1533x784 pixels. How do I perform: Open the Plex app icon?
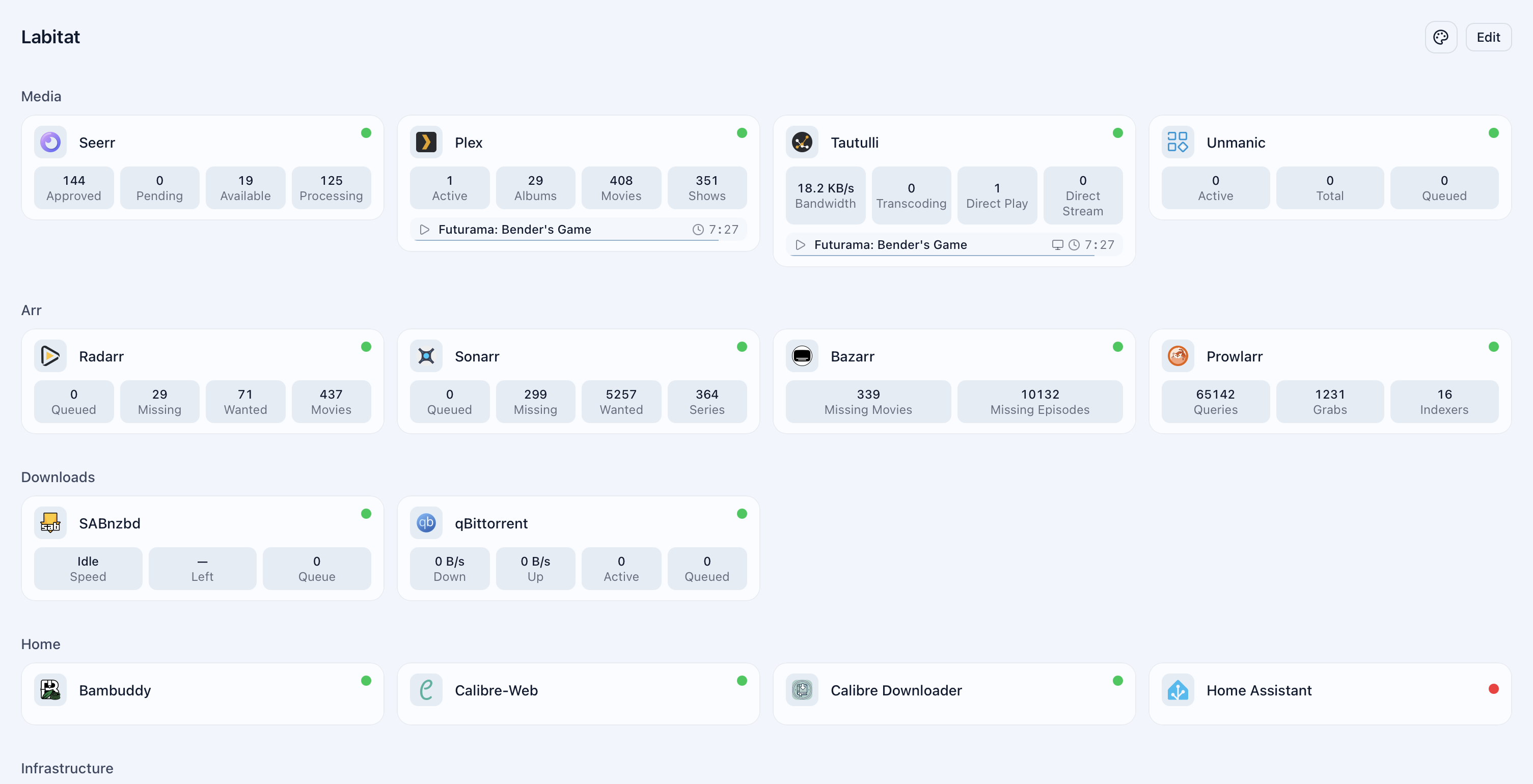pyautogui.click(x=426, y=142)
